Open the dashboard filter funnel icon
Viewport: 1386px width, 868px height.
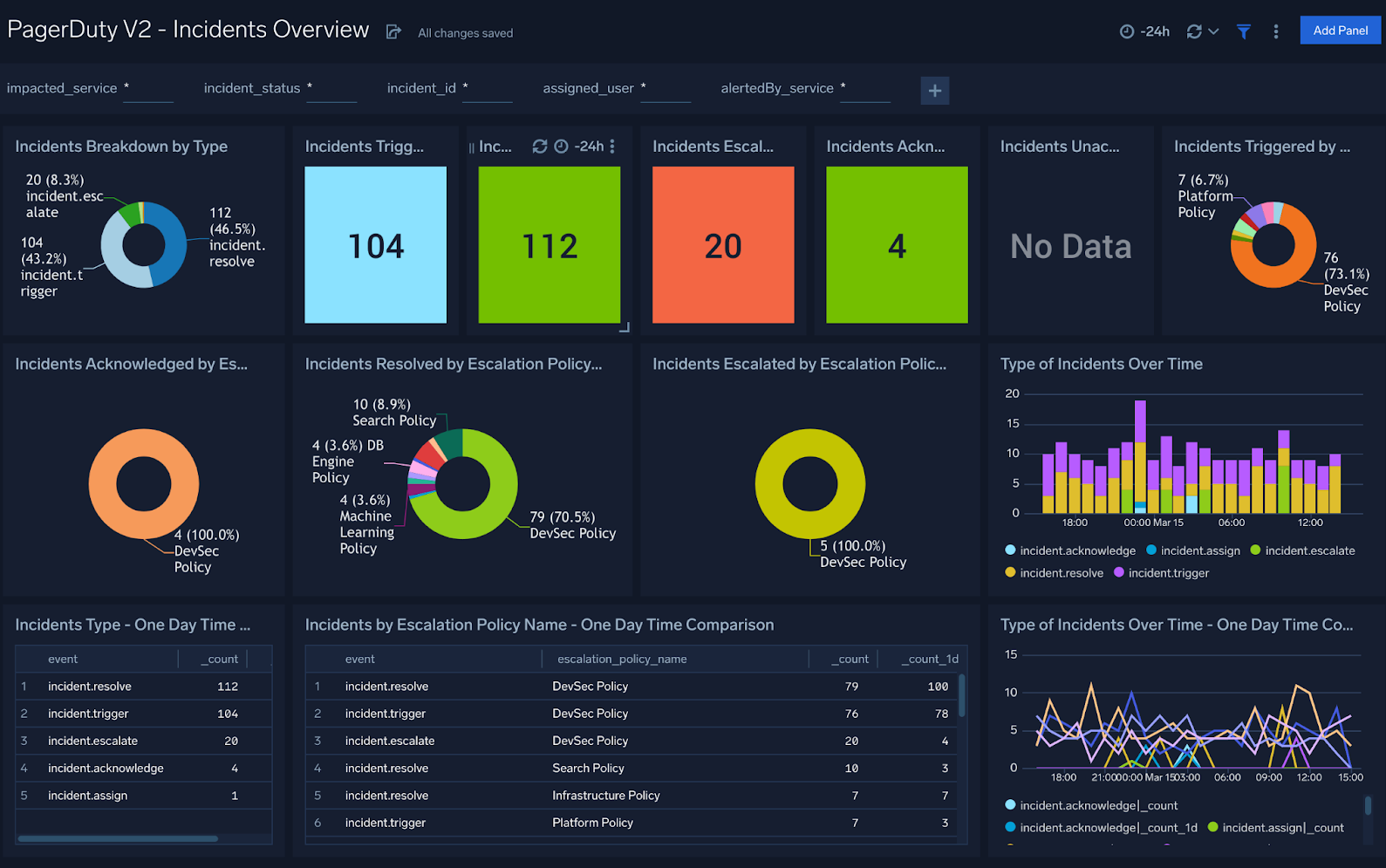click(1244, 31)
